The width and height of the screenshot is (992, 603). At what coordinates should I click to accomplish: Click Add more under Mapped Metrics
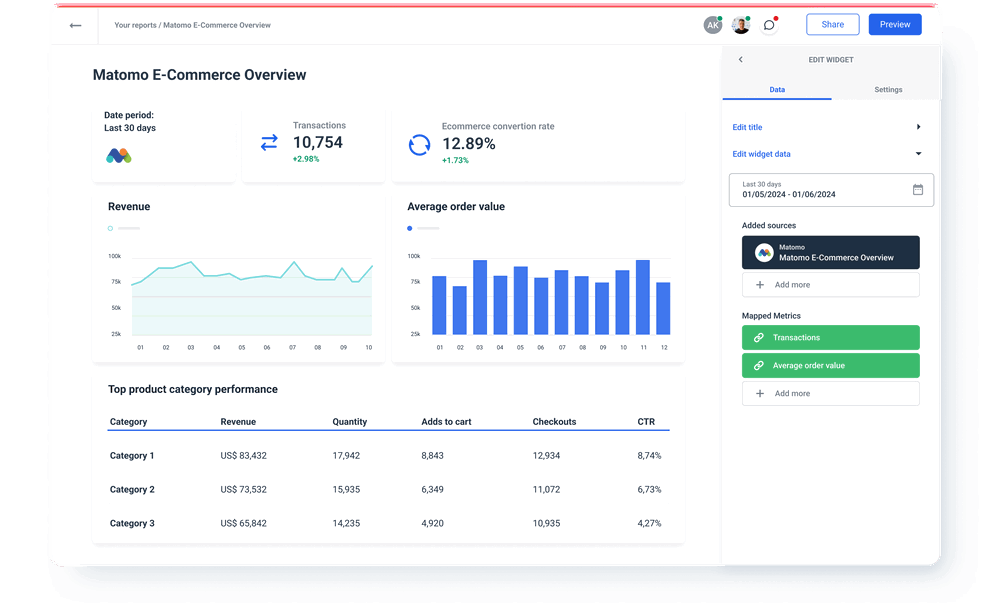830,393
